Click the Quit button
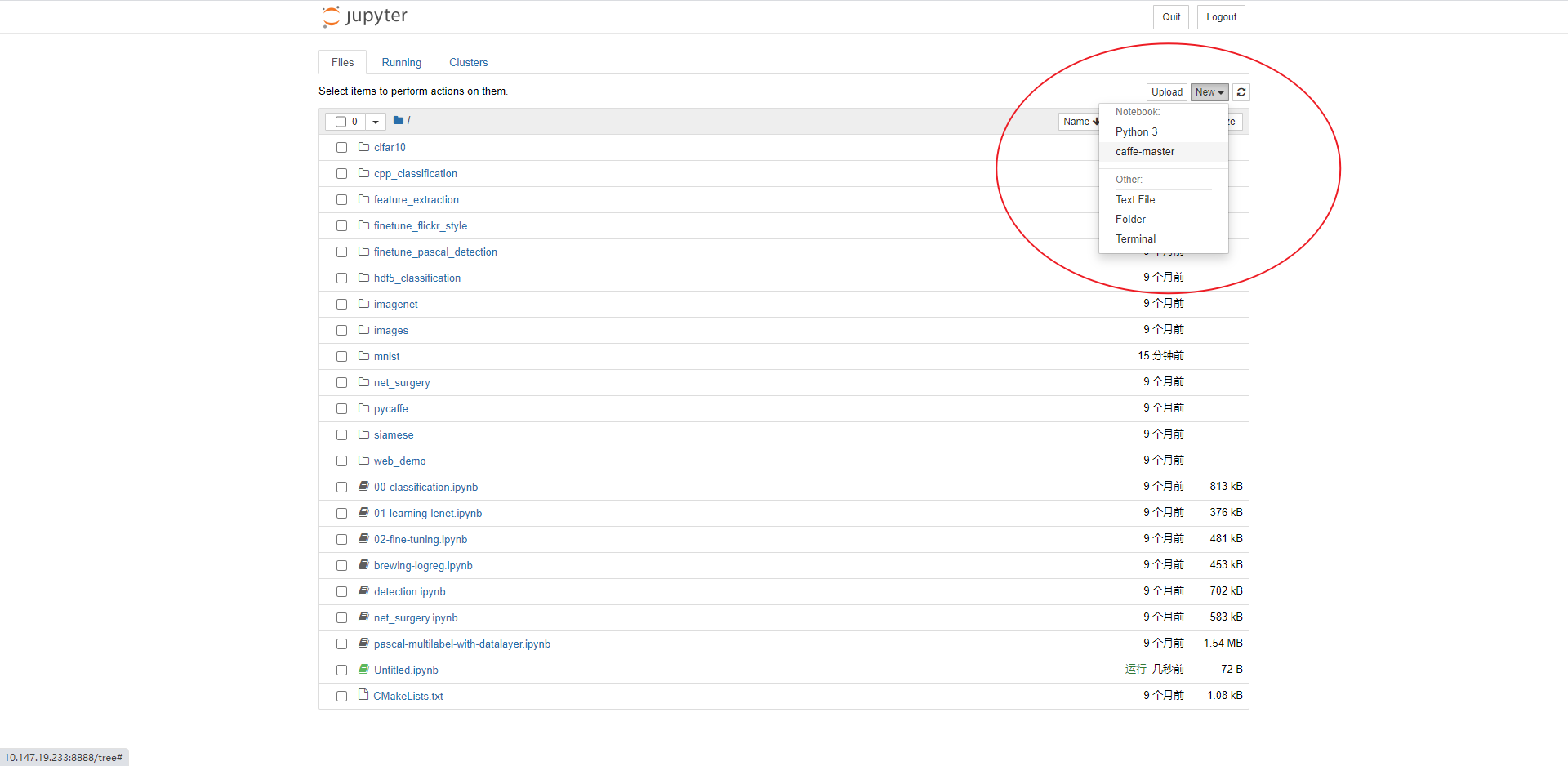 point(1171,17)
